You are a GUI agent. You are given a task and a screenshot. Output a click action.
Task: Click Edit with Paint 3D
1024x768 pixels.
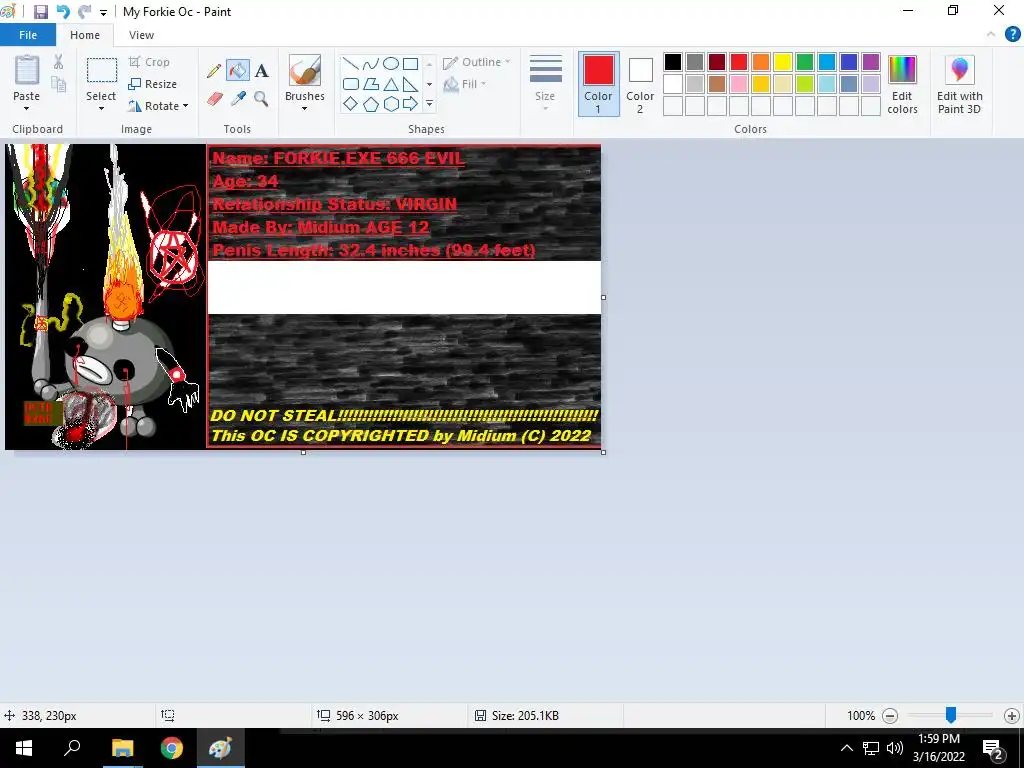click(x=959, y=84)
